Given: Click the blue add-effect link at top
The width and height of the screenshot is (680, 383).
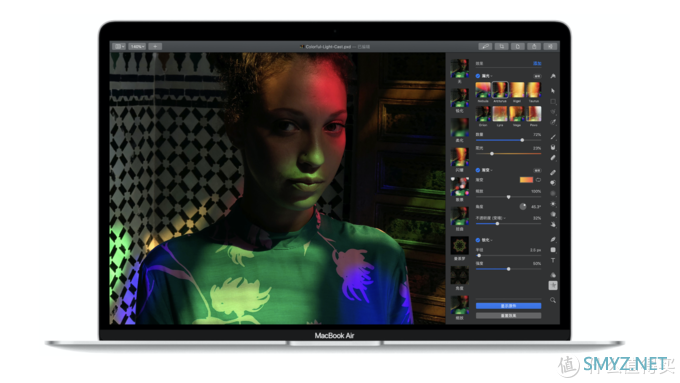Looking at the screenshot, I should tap(537, 63).
